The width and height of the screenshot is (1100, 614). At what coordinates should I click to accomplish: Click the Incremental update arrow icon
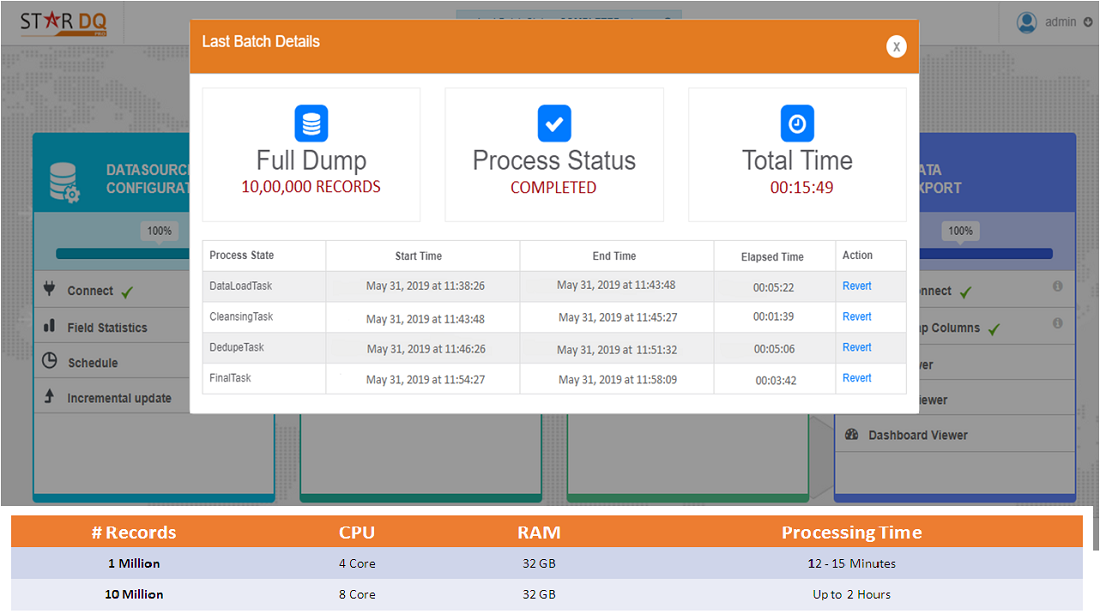tap(49, 397)
